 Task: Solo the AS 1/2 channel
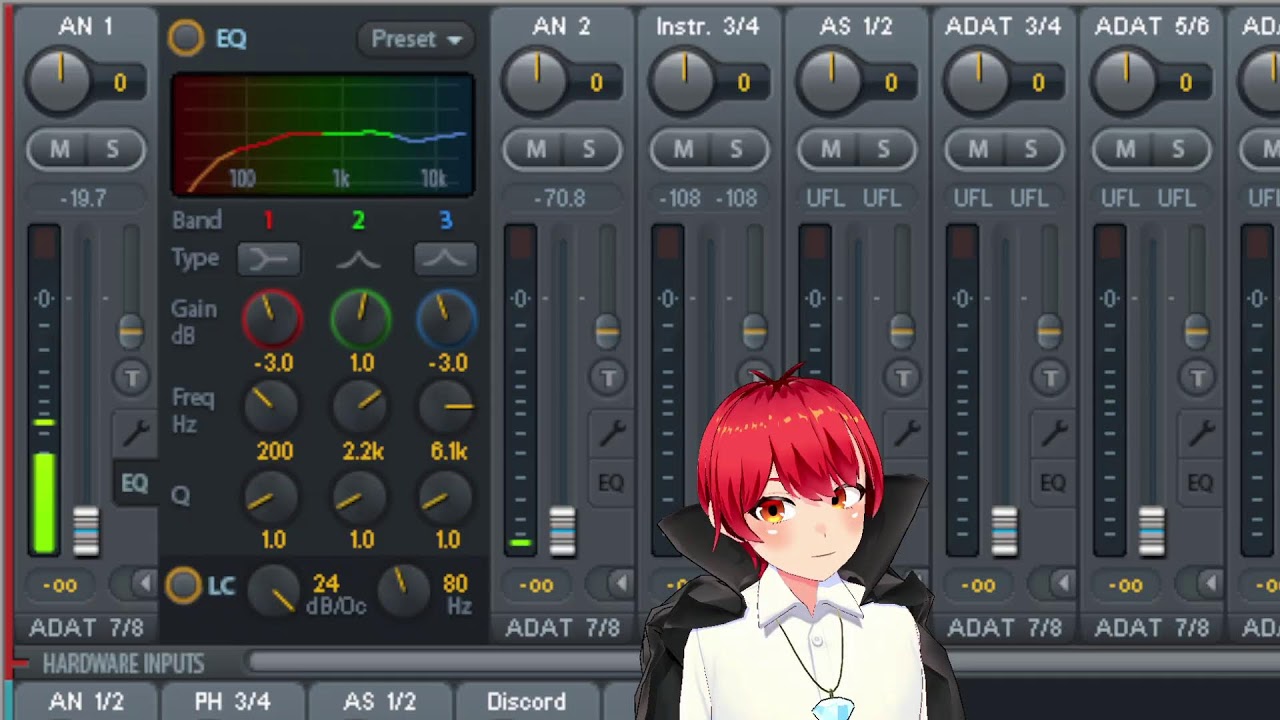pyautogui.click(x=883, y=150)
